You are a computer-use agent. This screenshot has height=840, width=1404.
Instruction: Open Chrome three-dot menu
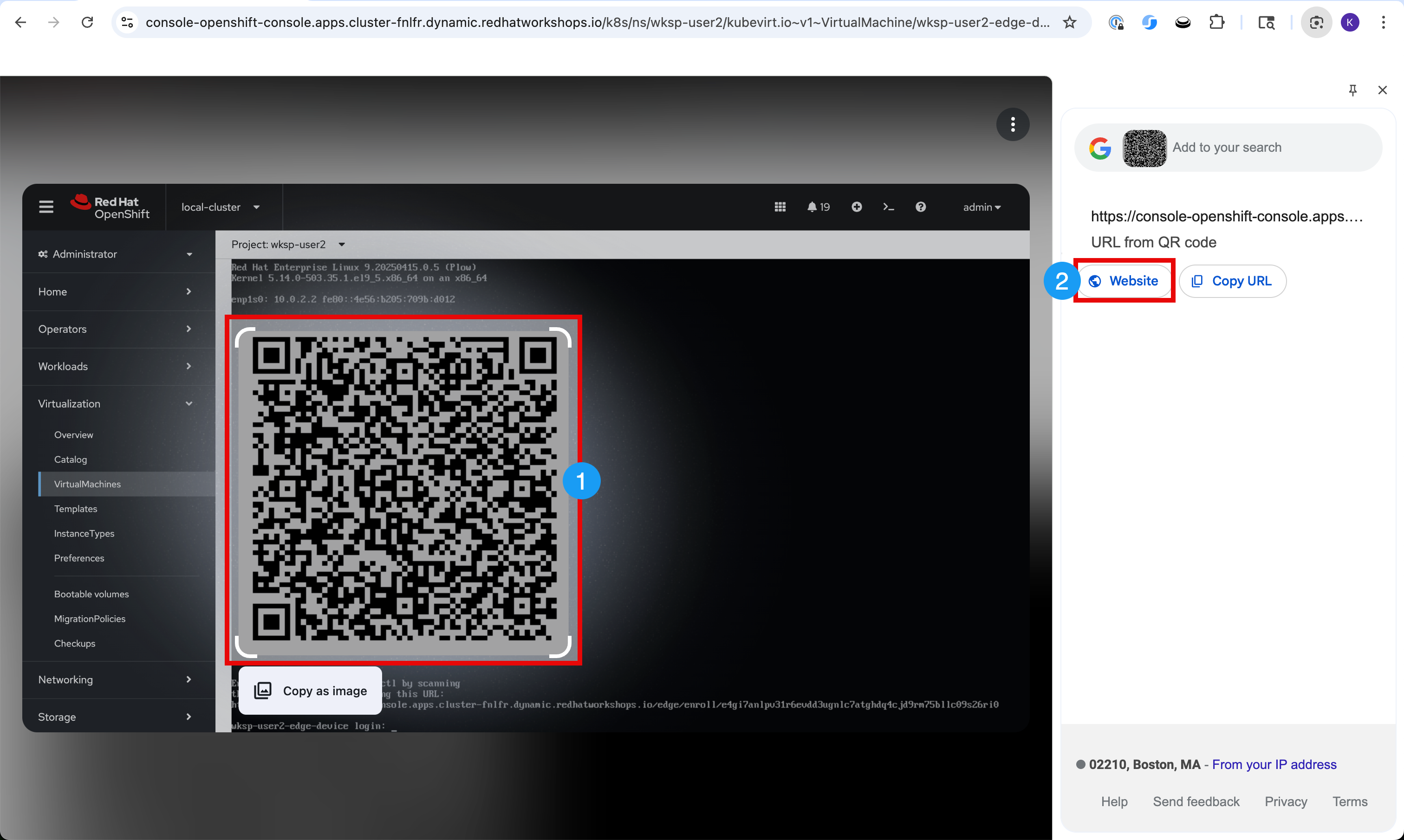[x=1383, y=22]
